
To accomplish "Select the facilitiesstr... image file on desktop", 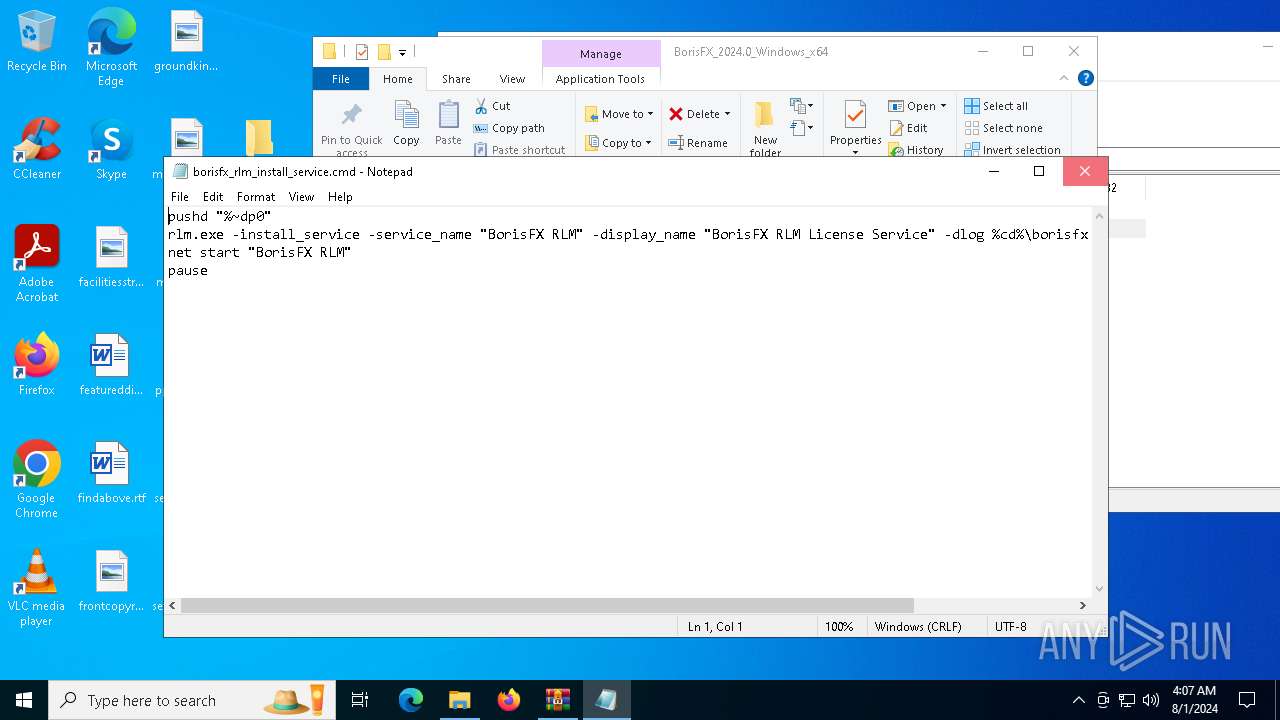I will [111, 257].
